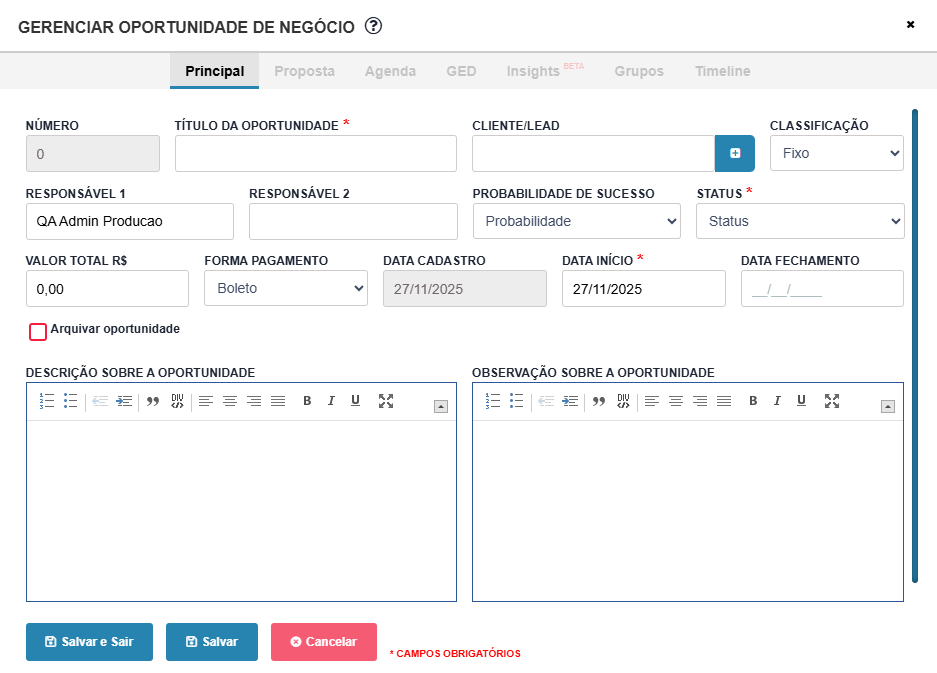
Task: Collapse the Descrição editor toolbar with arrow button
Action: (441, 406)
